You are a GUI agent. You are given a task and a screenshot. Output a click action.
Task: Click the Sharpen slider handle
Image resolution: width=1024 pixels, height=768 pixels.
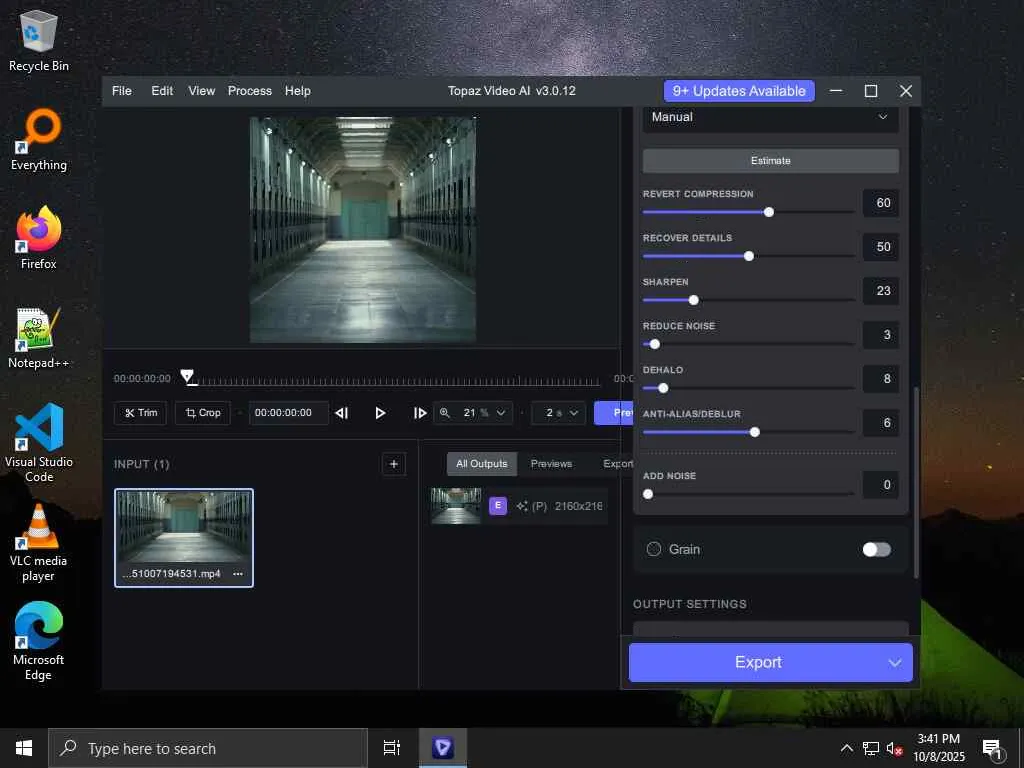pos(694,300)
